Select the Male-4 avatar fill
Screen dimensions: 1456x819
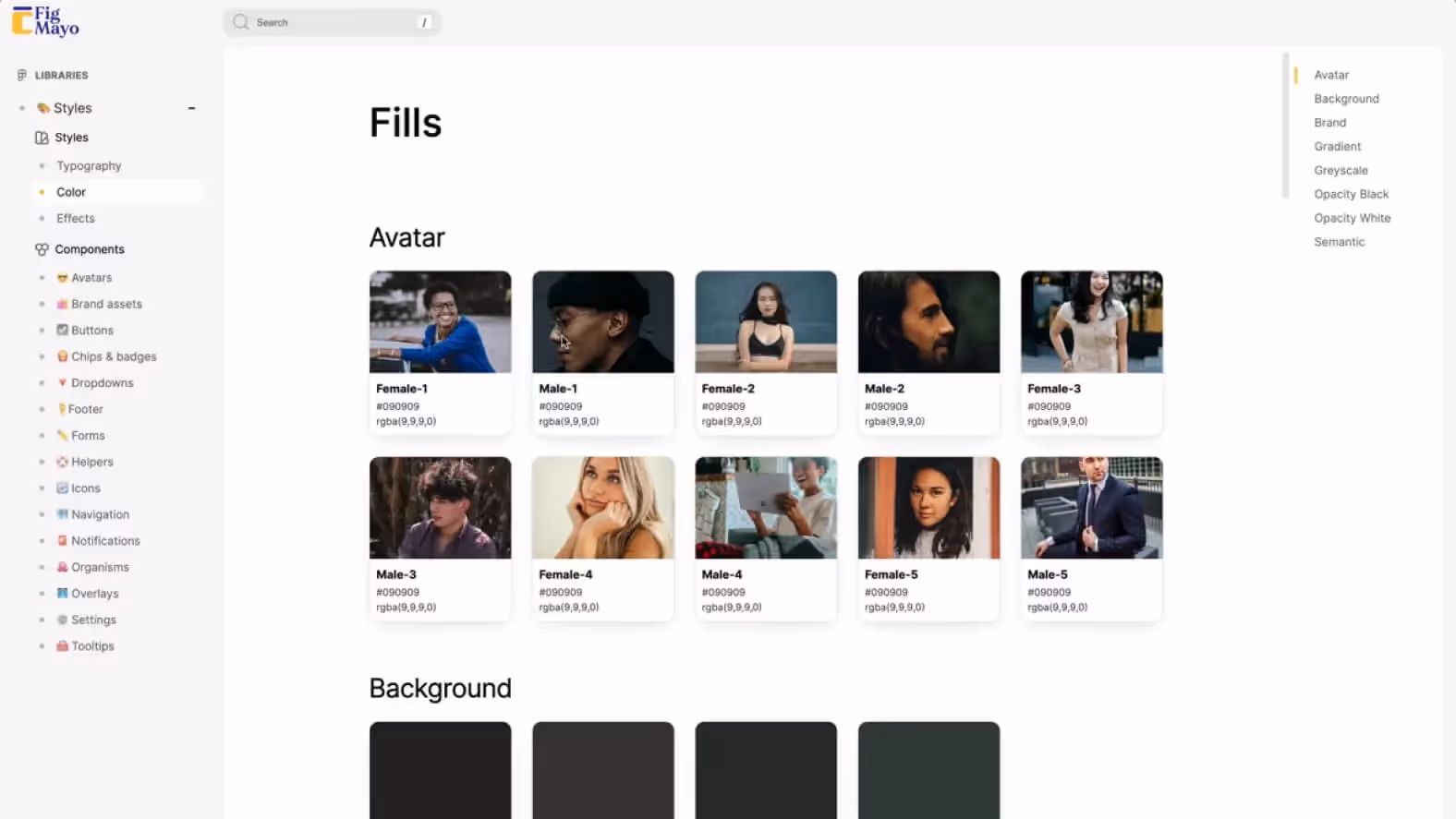(766, 538)
